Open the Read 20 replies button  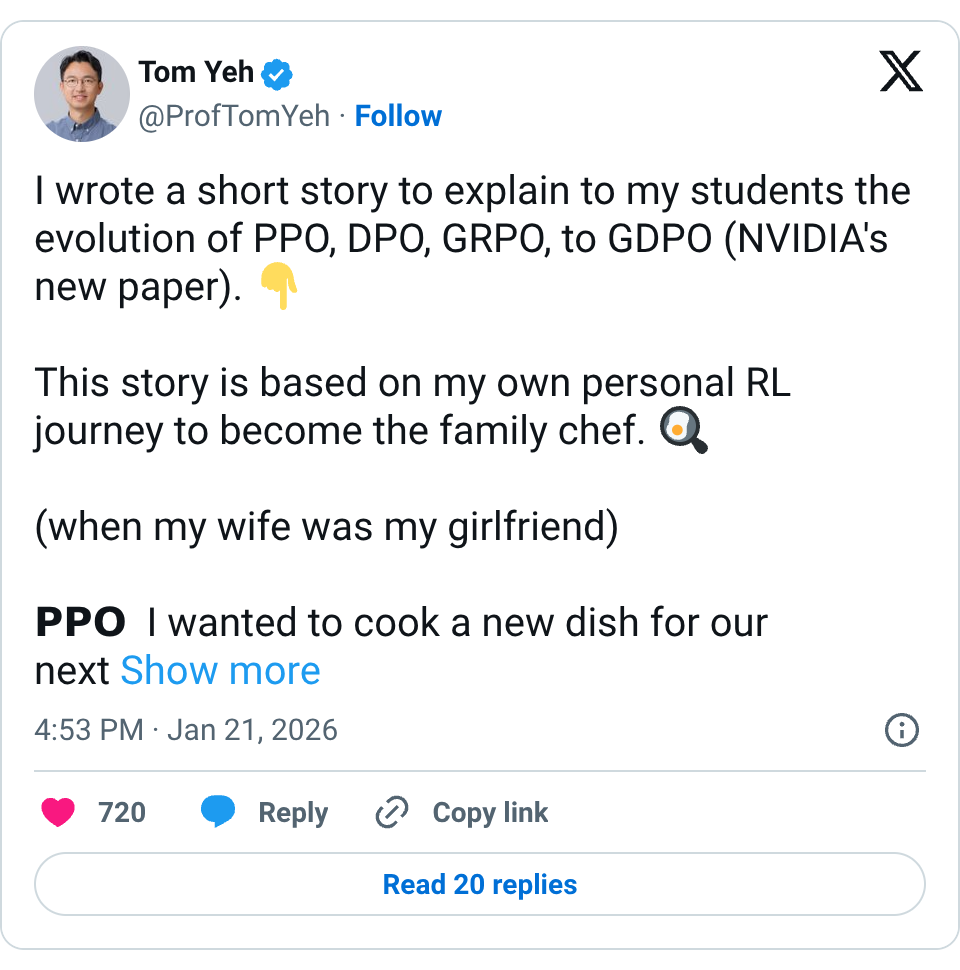(480, 884)
